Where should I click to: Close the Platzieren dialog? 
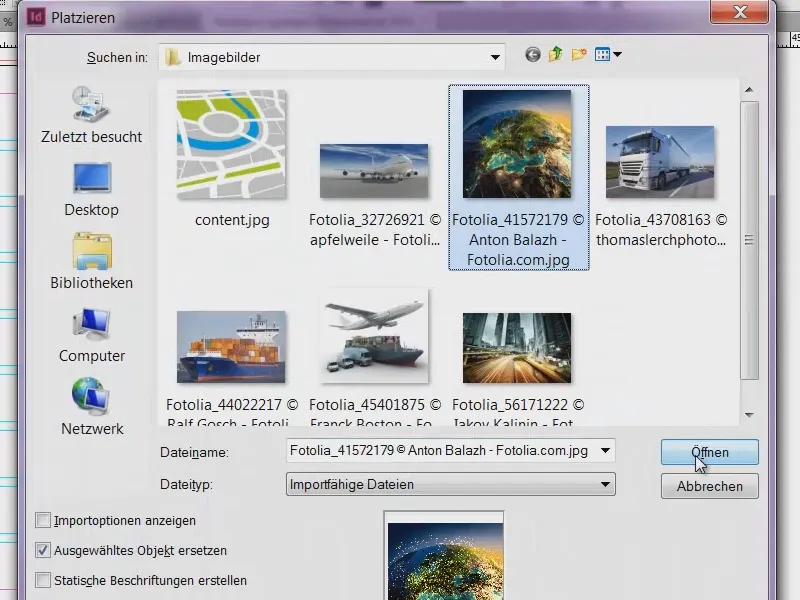pos(740,12)
